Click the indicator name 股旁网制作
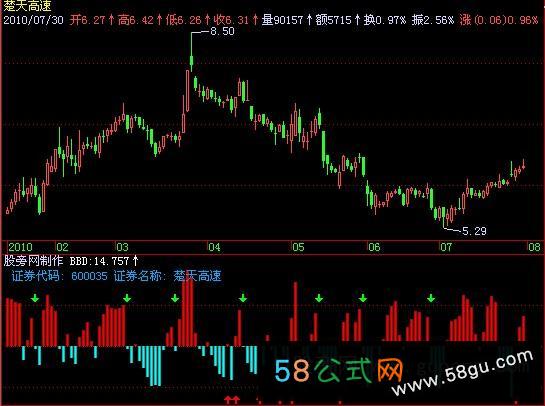This screenshot has width=545, height=406. click(x=33, y=261)
